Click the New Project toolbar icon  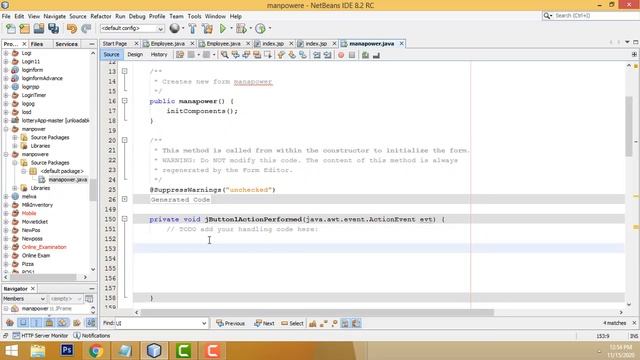click(x=24, y=29)
